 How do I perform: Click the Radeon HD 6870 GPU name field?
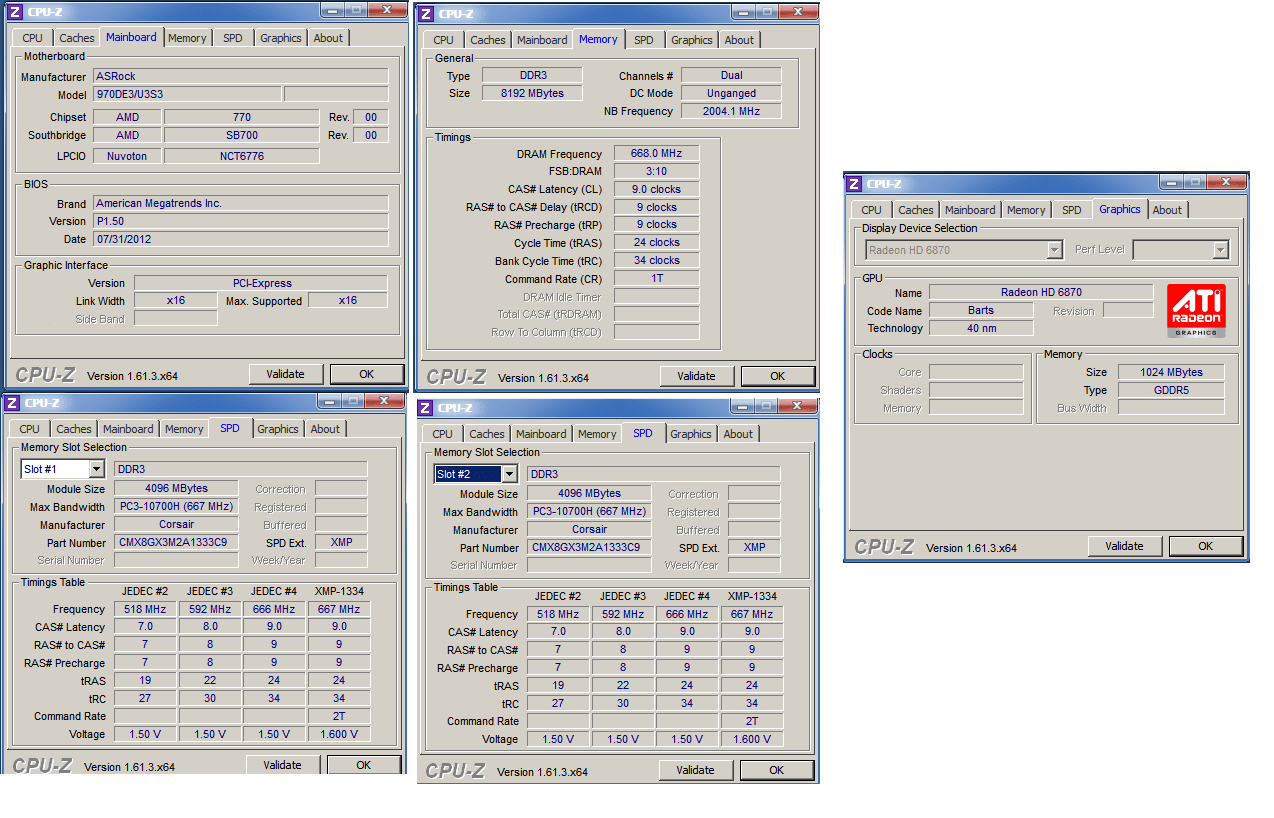pos(1041,292)
